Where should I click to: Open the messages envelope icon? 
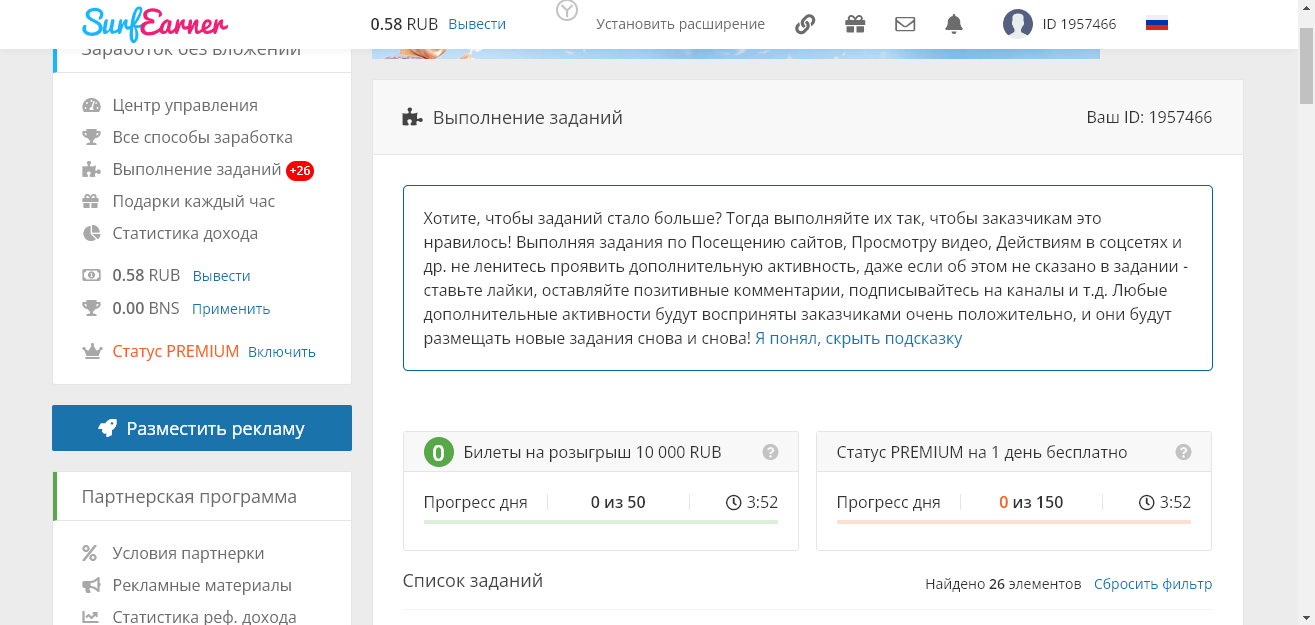[x=905, y=24]
